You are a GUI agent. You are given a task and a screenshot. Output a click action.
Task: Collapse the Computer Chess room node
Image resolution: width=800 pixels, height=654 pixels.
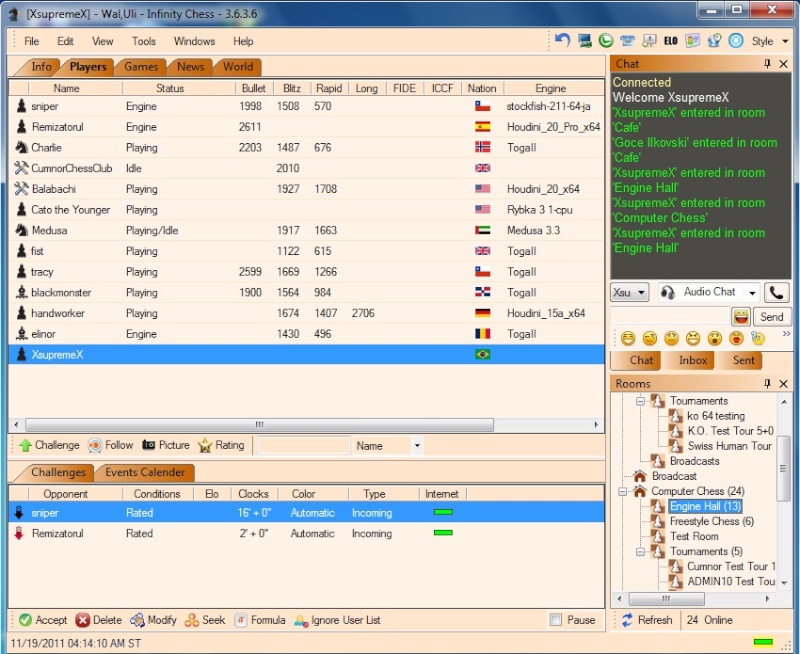[622, 491]
